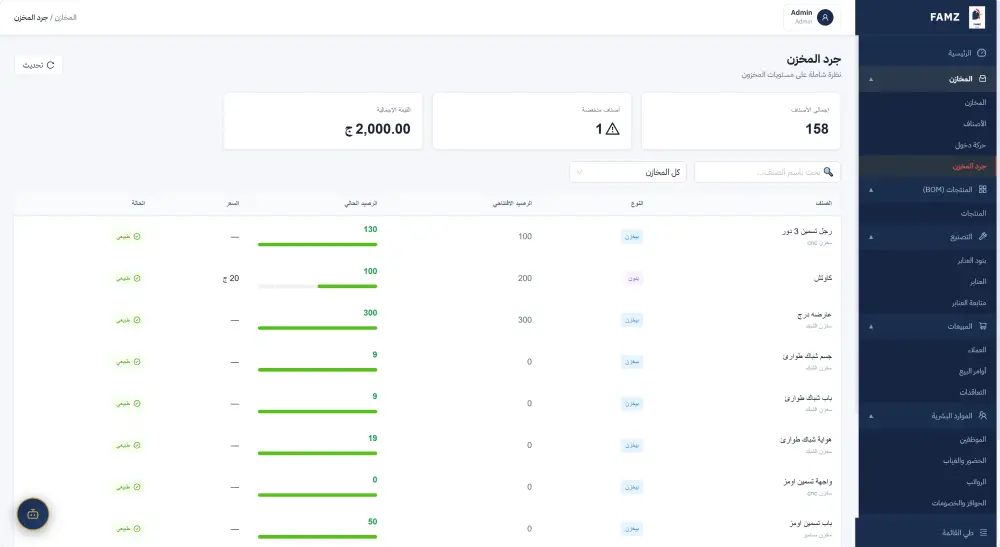The image size is (1000, 547).
Task: Open the Admin user avatar icon
Action: [x=825, y=17]
